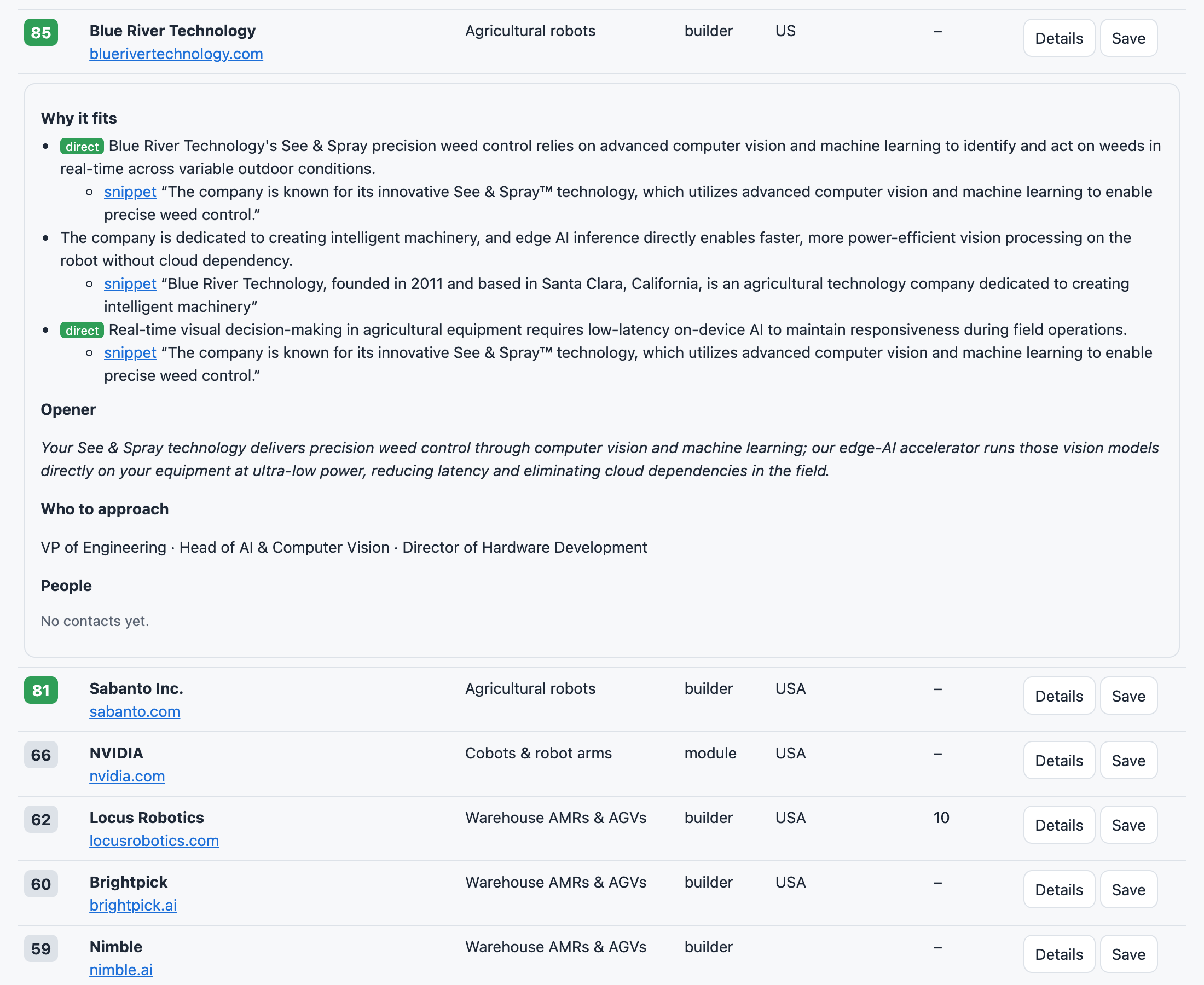Click 'Cobots & robot arms' category cell
1204x985 pixels.
click(x=539, y=753)
